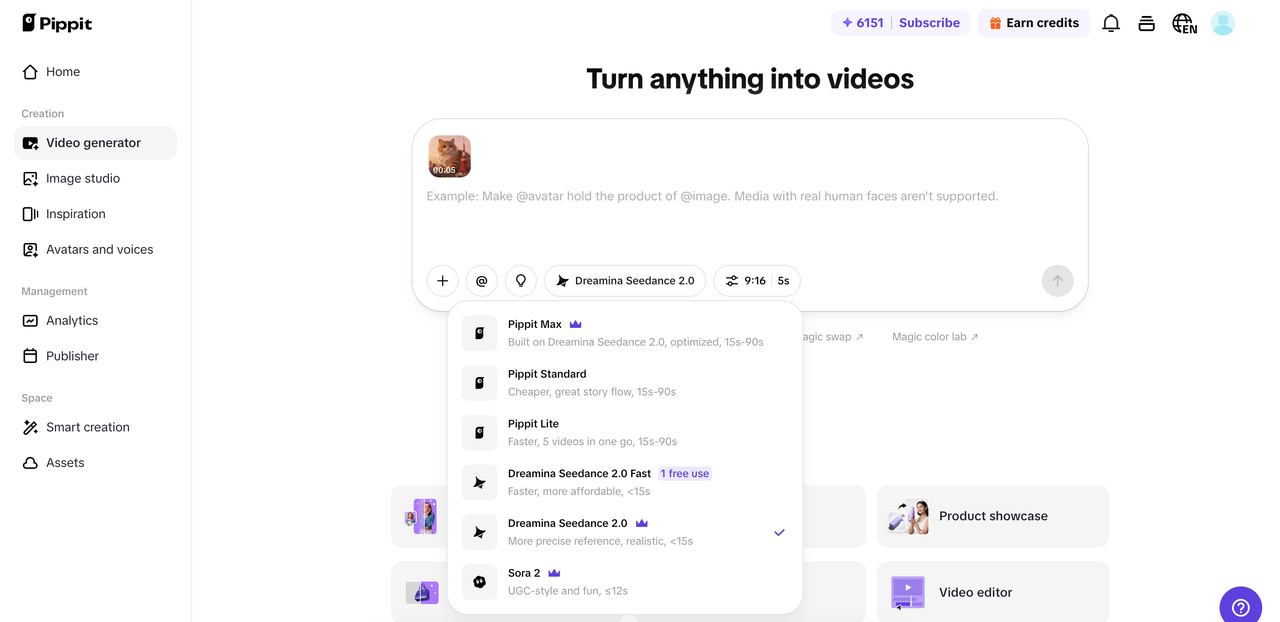Open Inspiration section
This screenshot has width=1280, height=622.
pos(95,214)
